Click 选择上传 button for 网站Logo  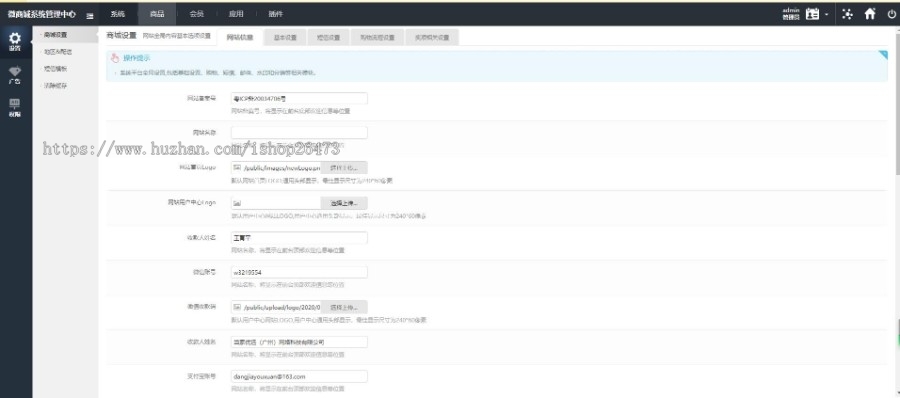coord(344,168)
